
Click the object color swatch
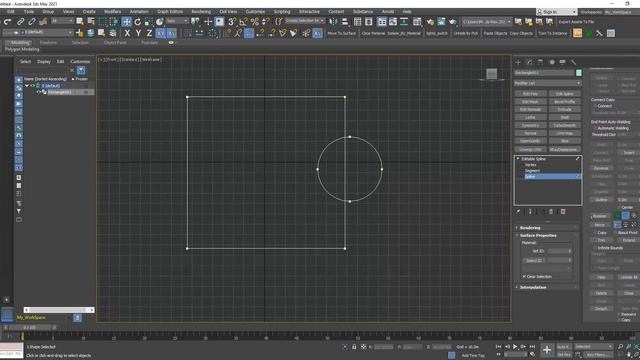579,73
